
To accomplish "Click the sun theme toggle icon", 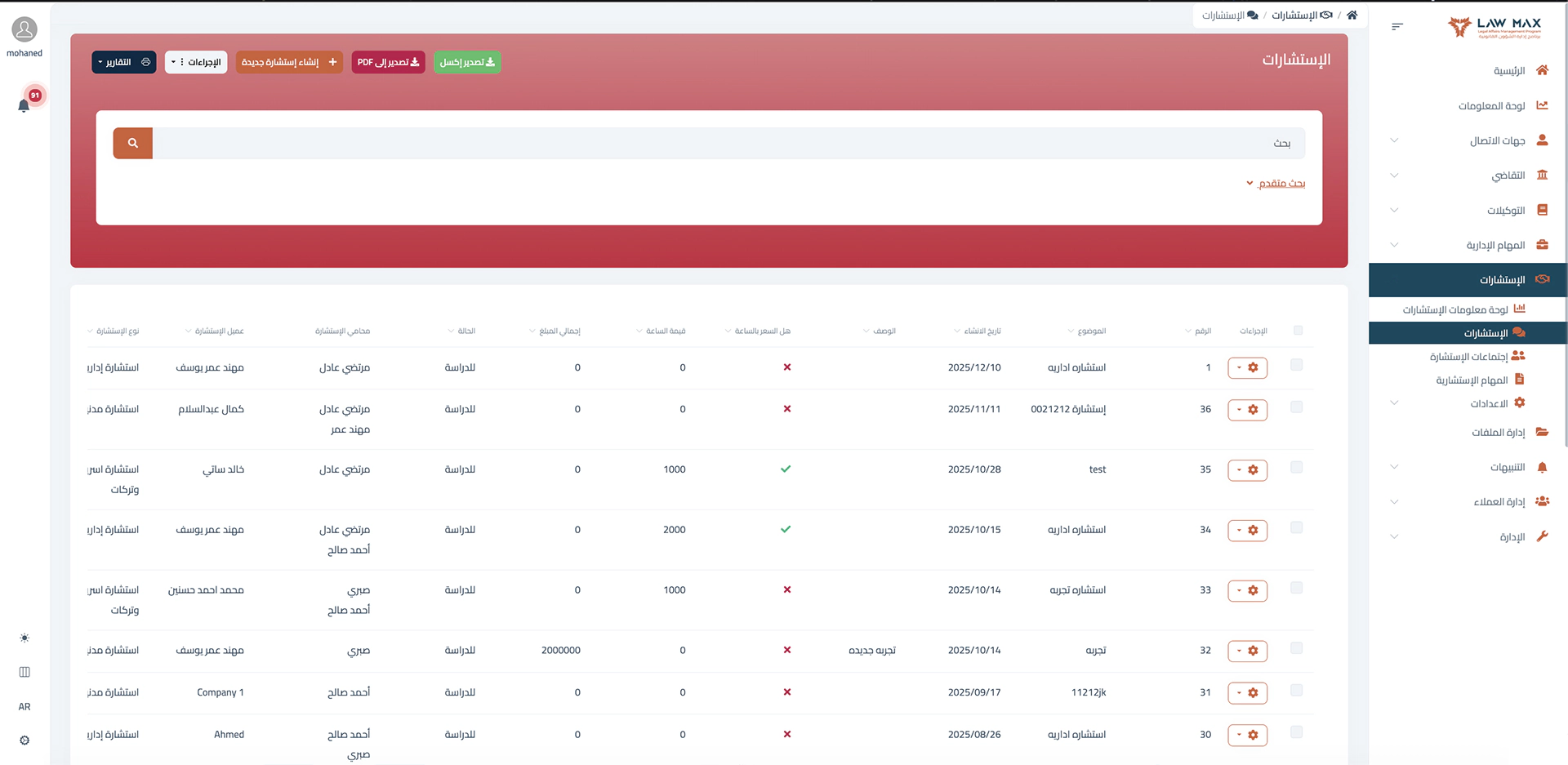I will 24,638.
